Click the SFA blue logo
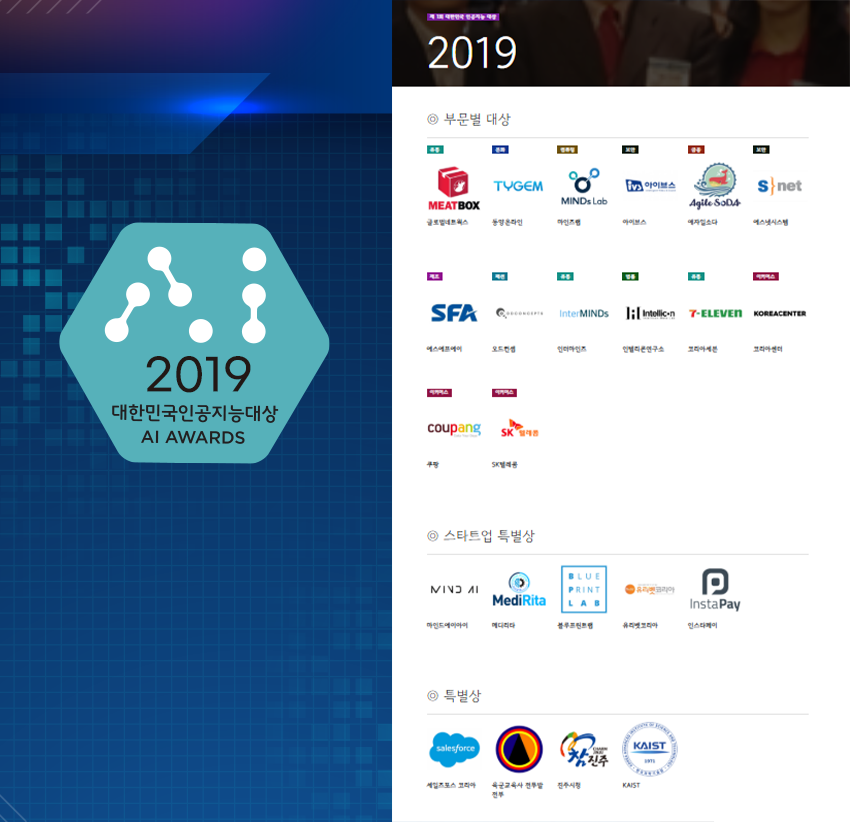850x822 pixels. pyautogui.click(x=453, y=313)
